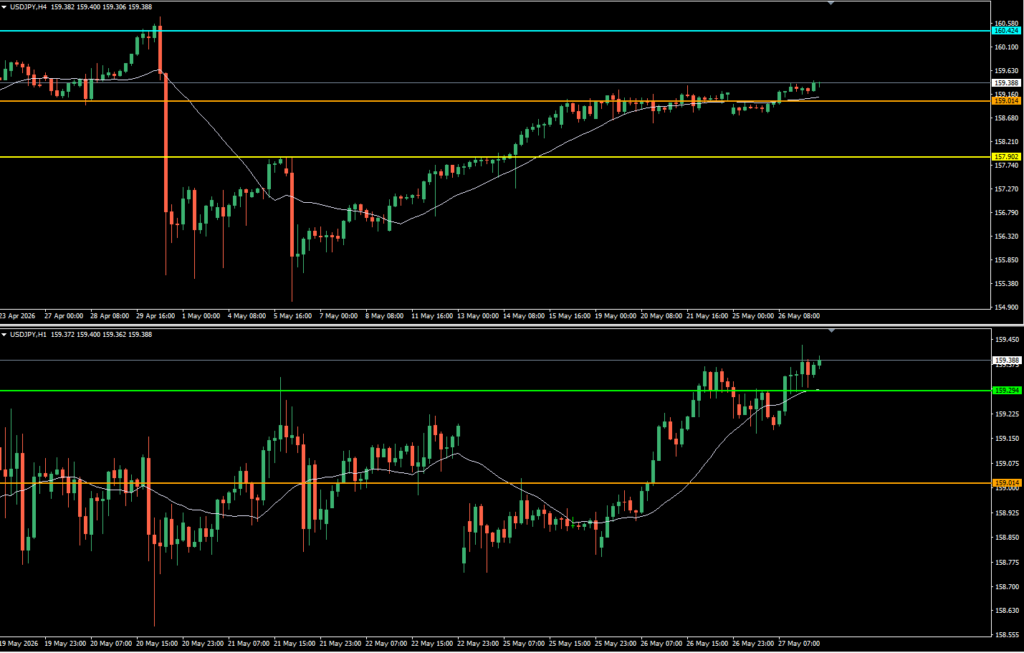Click the USDJPY,H1 chart title text
Viewport: 1024px width, 653px height.
27,334
